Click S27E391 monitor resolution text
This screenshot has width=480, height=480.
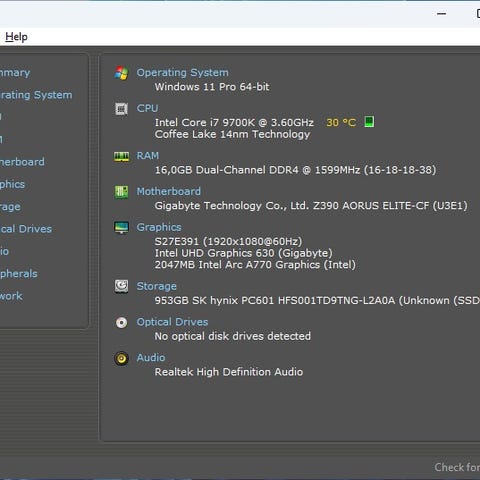[228, 241]
